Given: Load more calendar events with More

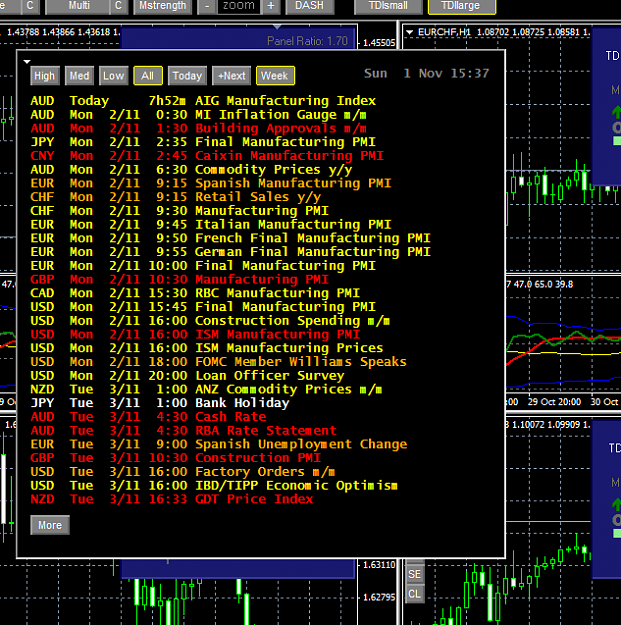Looking at the screenshot, I should 50,525.
